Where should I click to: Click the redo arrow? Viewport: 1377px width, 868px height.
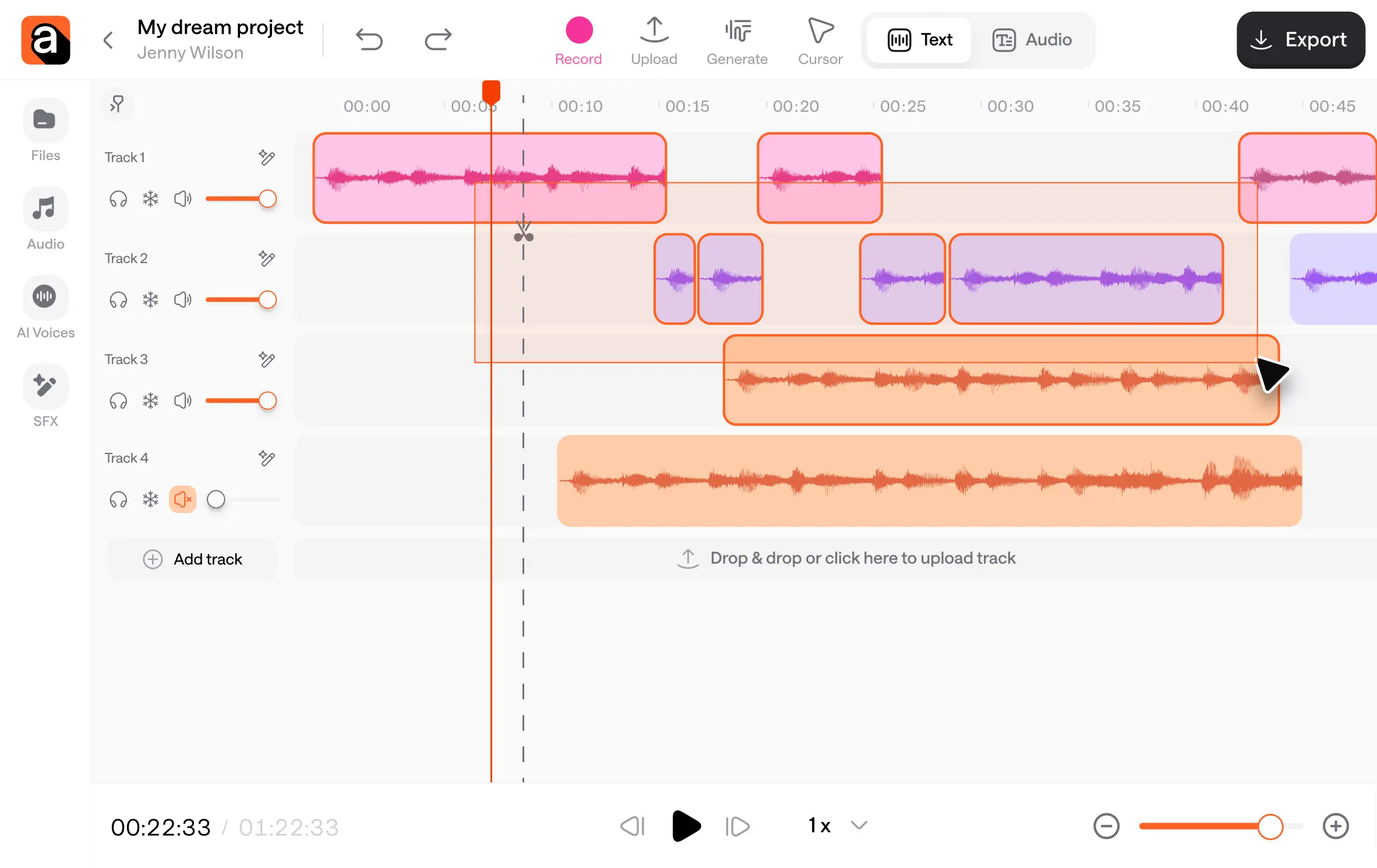tap(438, 40)
